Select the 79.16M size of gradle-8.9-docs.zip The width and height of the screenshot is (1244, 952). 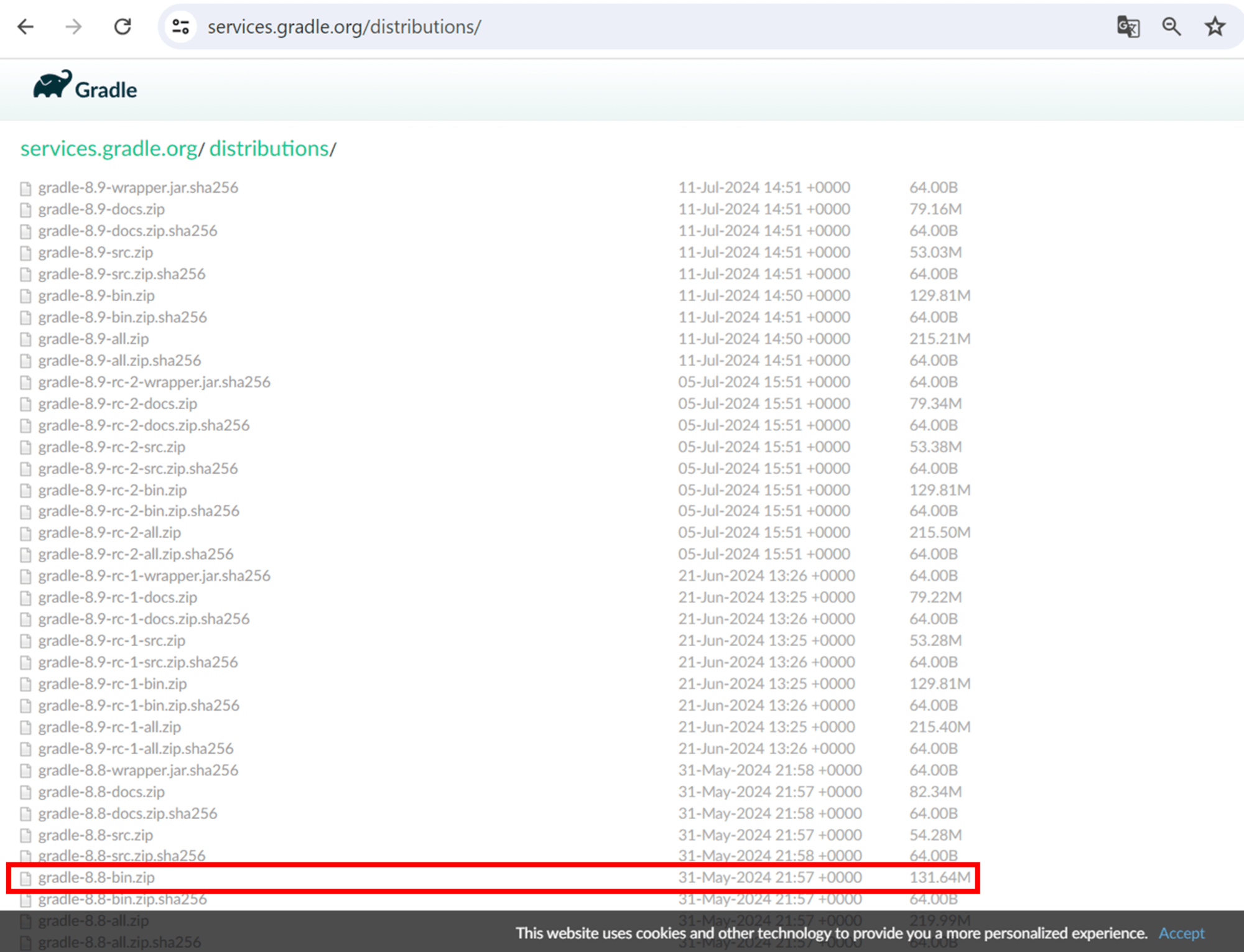pyautogui.click(x=935, y=209)
